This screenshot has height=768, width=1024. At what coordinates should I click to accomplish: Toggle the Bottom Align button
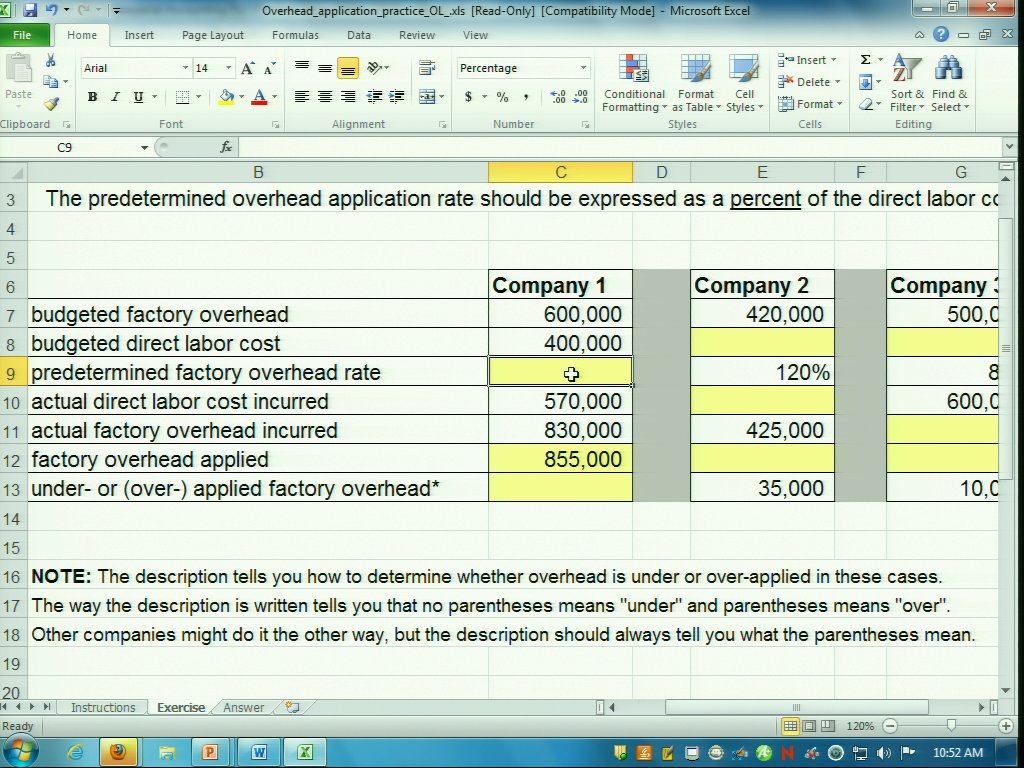pos(347,68)
